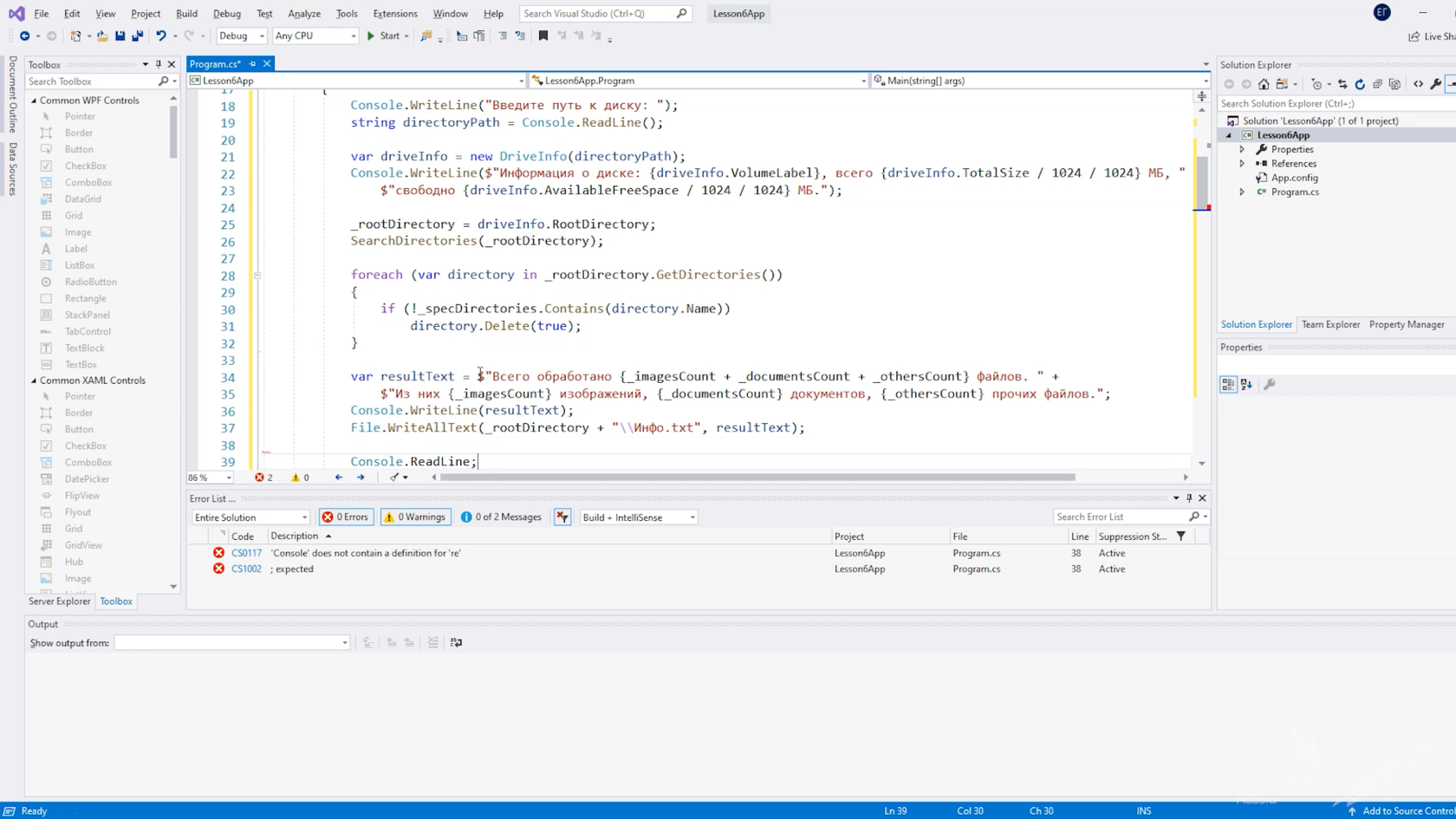Image resolution: width=1456 pixels, height=819 pixels.
Task: Open the Debug configuration dropdown
Action: [x=241, y=36]
